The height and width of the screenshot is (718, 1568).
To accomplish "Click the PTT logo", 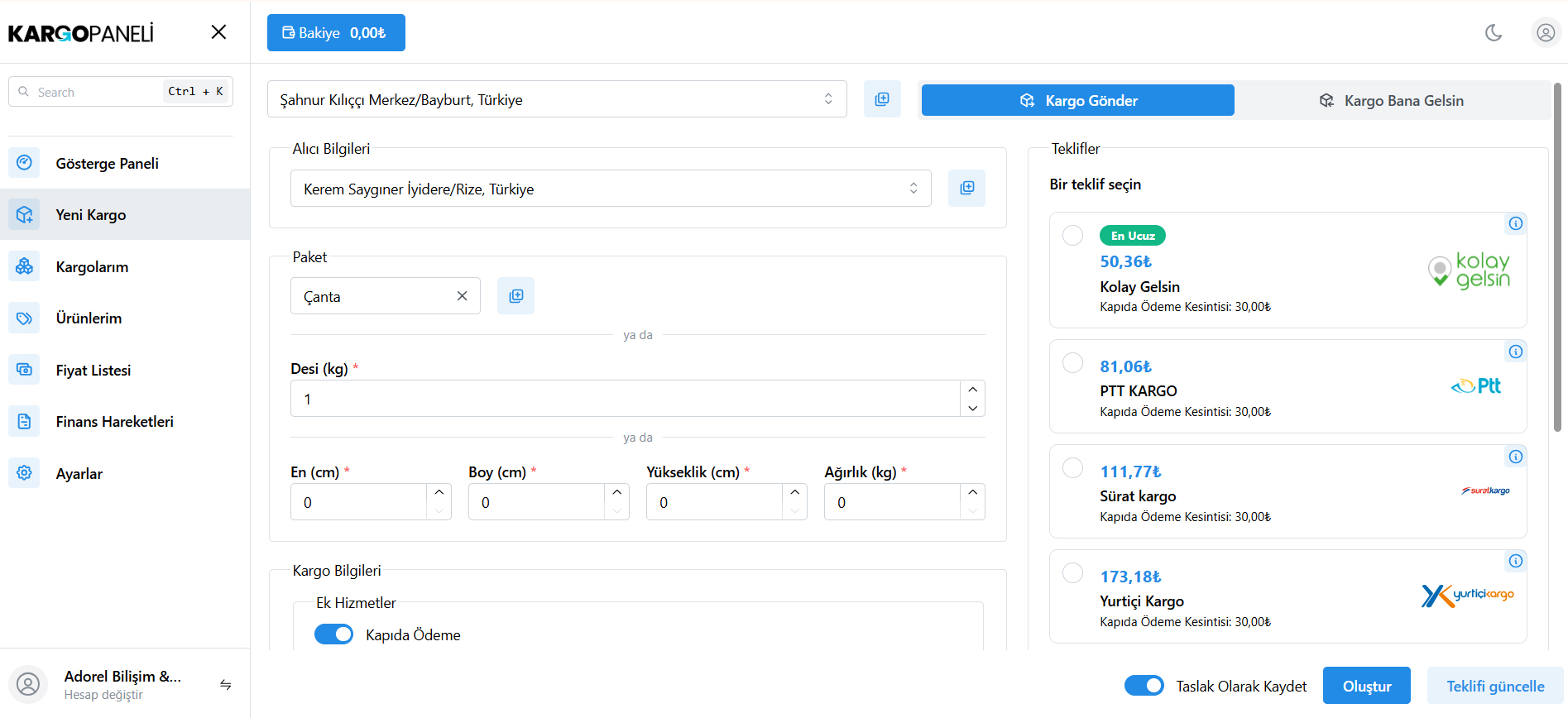I will click(x=1476, y=385).
